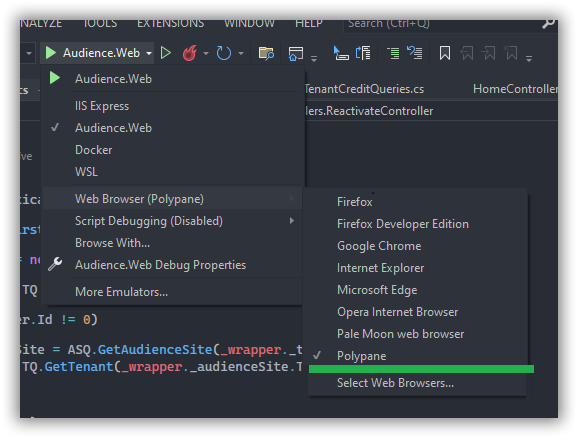Click Select Web Browsers... option
Screen dimensions: 578x438
(417, 383)
